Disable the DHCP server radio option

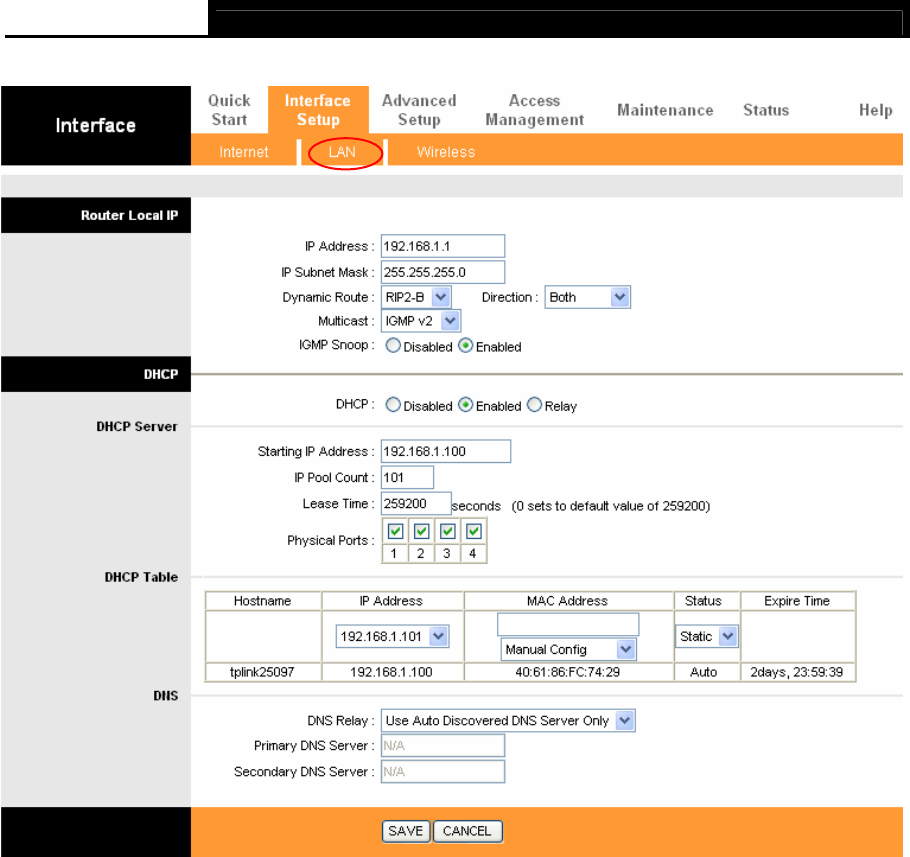(x=393, y=406)
